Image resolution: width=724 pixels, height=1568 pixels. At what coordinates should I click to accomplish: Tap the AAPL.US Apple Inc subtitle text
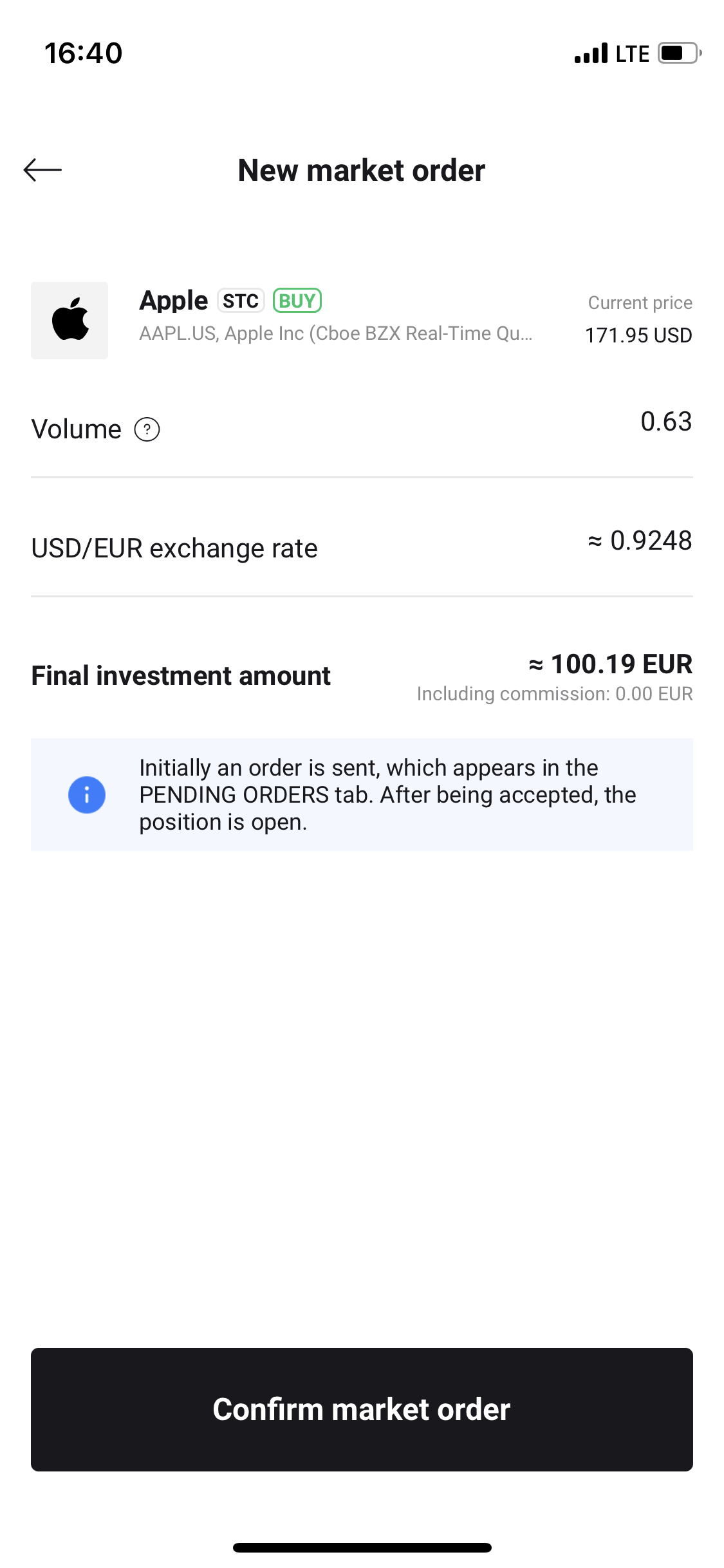pyautogui.click(x=335, y=333)
